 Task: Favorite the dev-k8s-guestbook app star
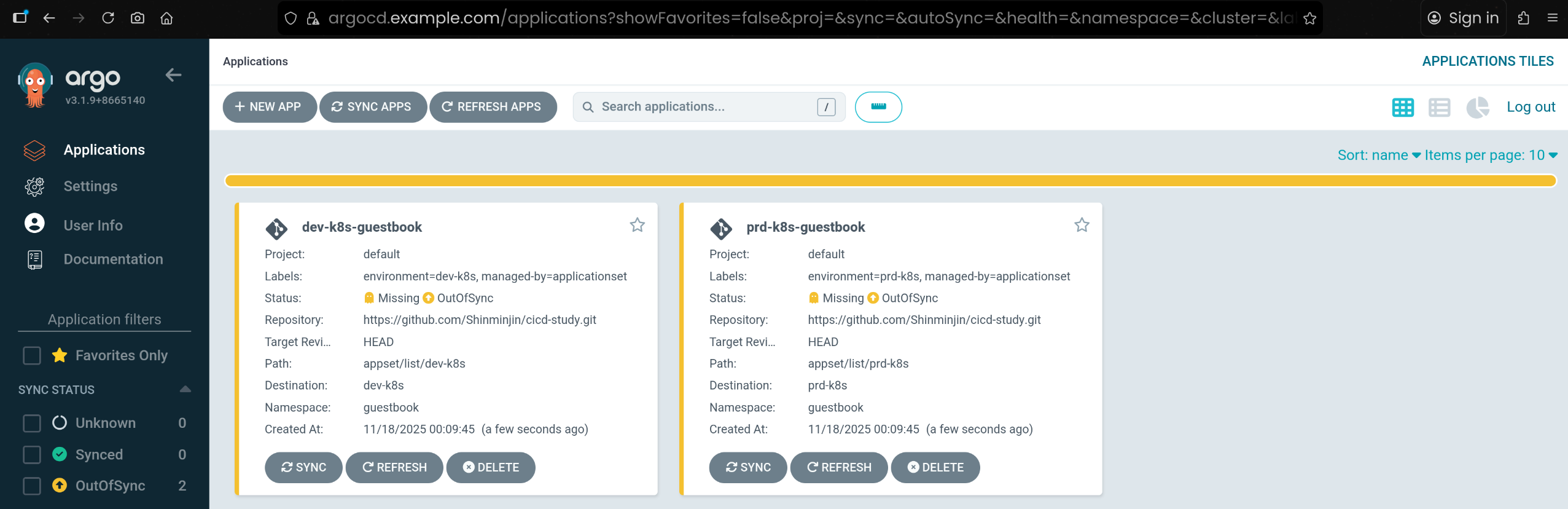click(637, 225)
